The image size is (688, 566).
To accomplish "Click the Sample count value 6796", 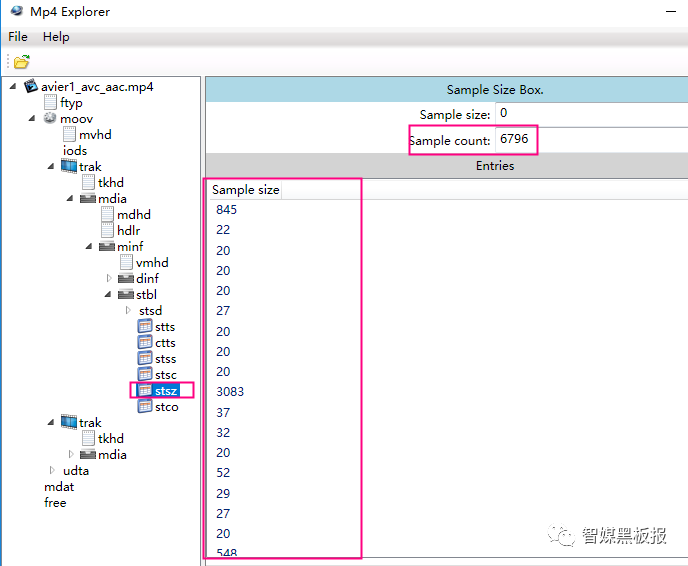I will click(514, 139).
